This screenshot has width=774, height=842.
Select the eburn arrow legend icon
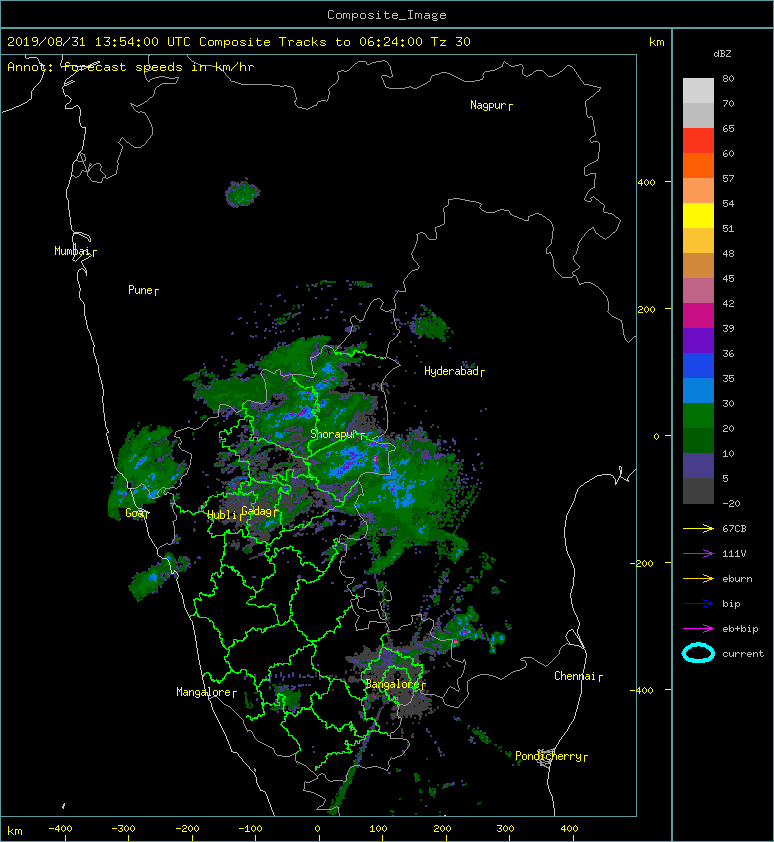[x=698, y=578]
